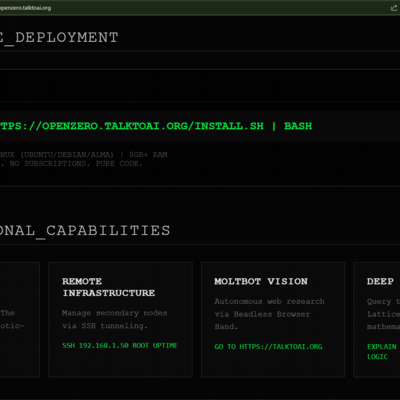Click the openzero.talktoai.org address bar
Screen dimensions: 400x400
click(26, 8)
